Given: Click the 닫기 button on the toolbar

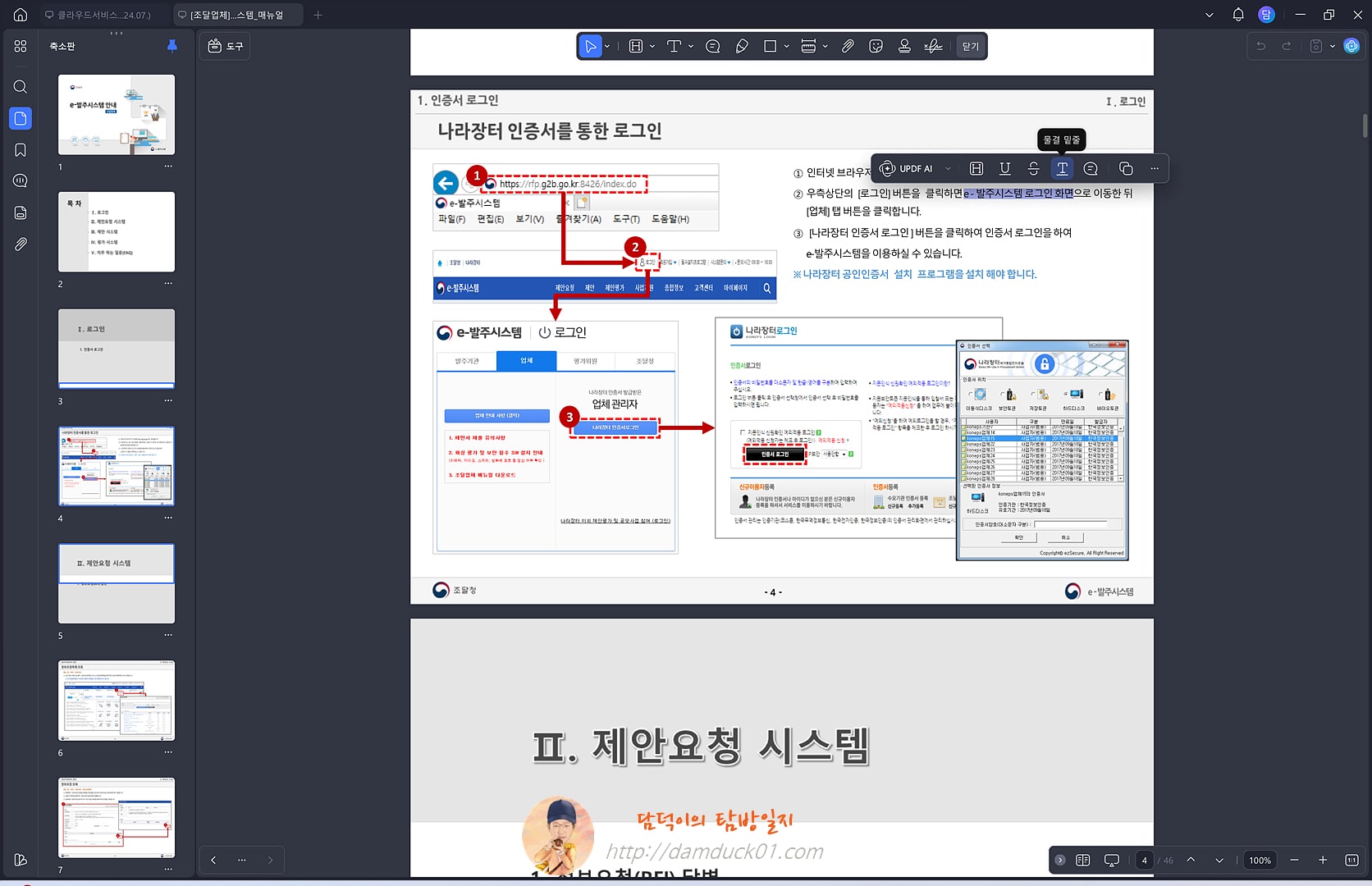Looking at the screenshot, I should [970, 46].
